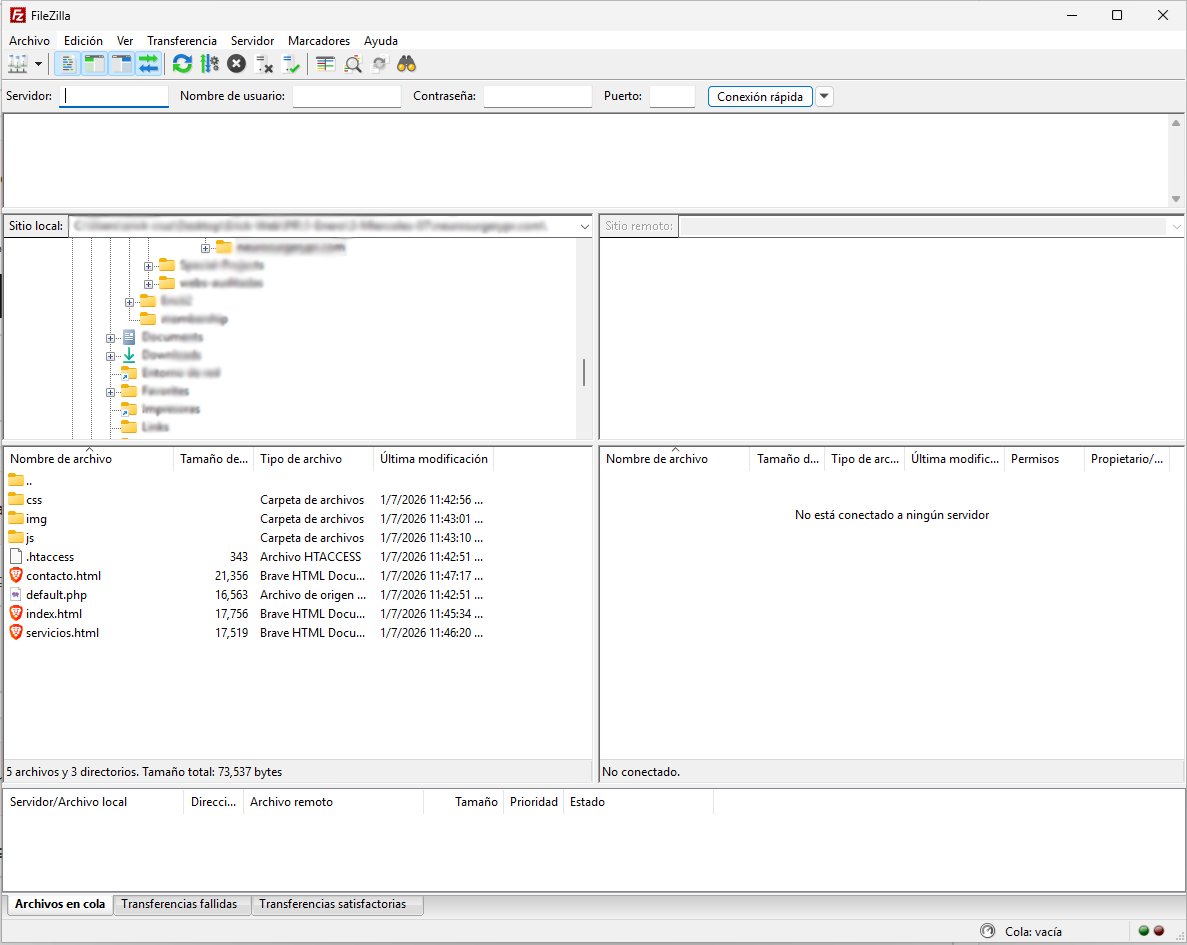This screenshot has height=945, width=1187.
Task: Reconnect to the last used server
Action: click(x=292, y=63)
